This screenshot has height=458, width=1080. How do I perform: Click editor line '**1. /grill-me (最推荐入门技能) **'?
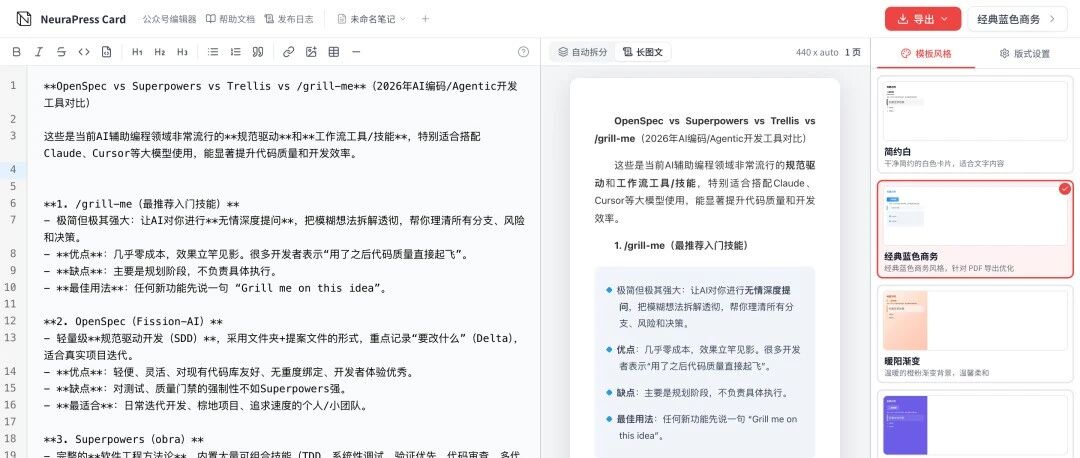click(141, 203)
